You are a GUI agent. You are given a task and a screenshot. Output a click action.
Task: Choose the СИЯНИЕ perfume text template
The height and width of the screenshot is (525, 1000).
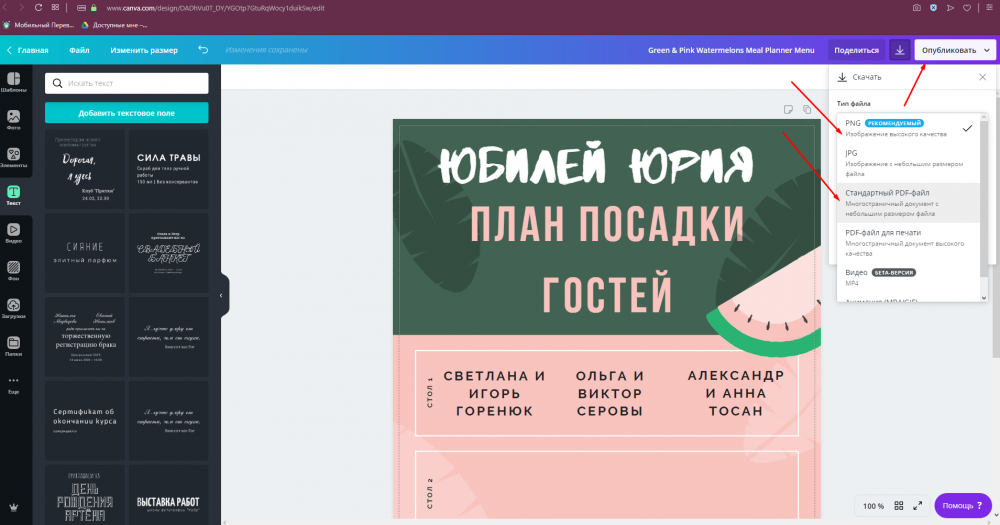(x=85, y=253)
